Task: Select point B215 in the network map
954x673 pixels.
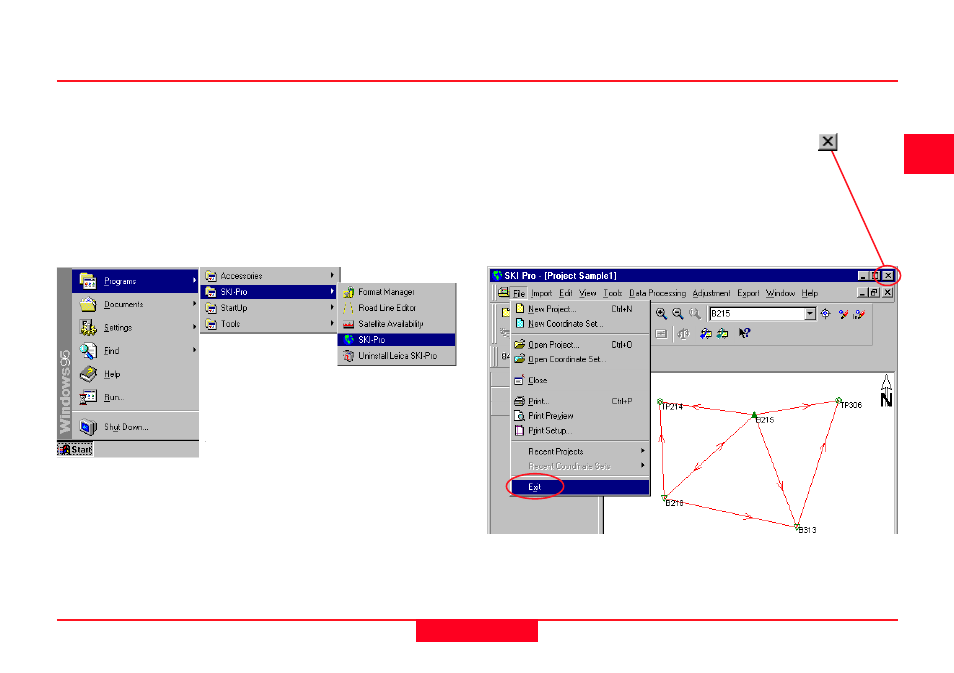Action: [x=754, y=415]
